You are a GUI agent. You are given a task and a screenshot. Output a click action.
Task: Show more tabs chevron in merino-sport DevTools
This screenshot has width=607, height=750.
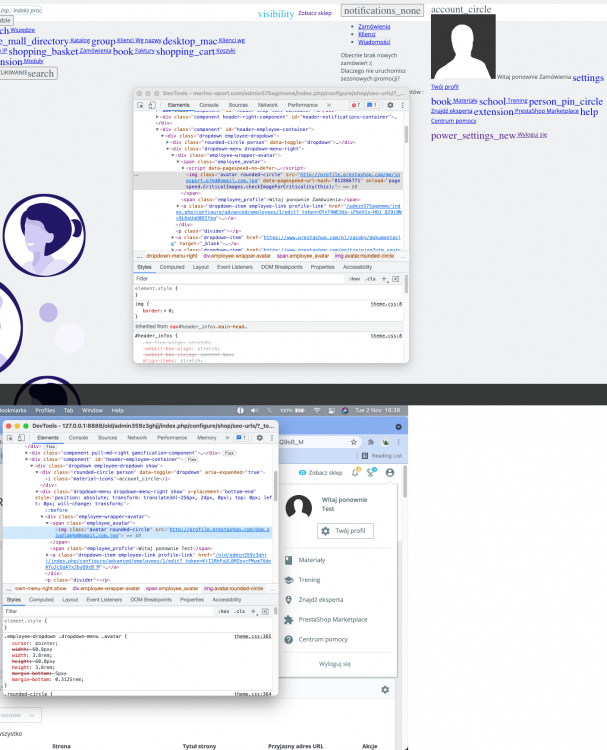[x=329, y=105]
